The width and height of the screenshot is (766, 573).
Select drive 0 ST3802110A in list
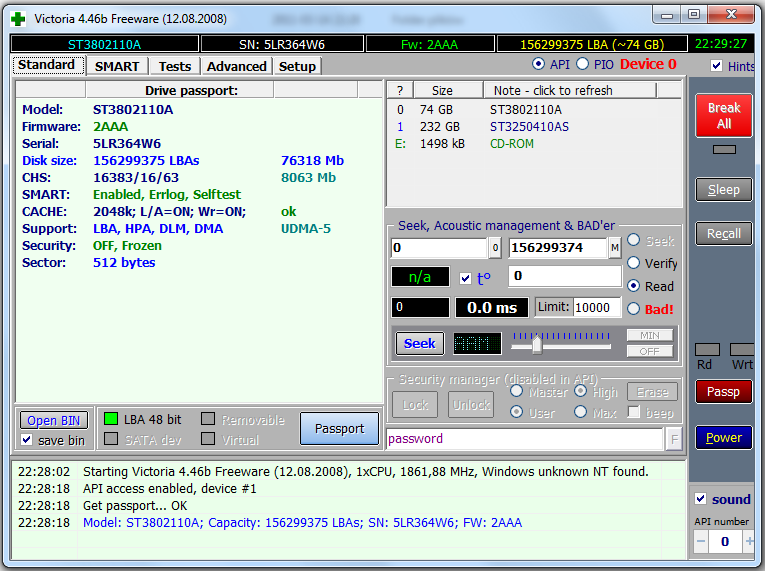pyautogui.click(x=534, y=110)
